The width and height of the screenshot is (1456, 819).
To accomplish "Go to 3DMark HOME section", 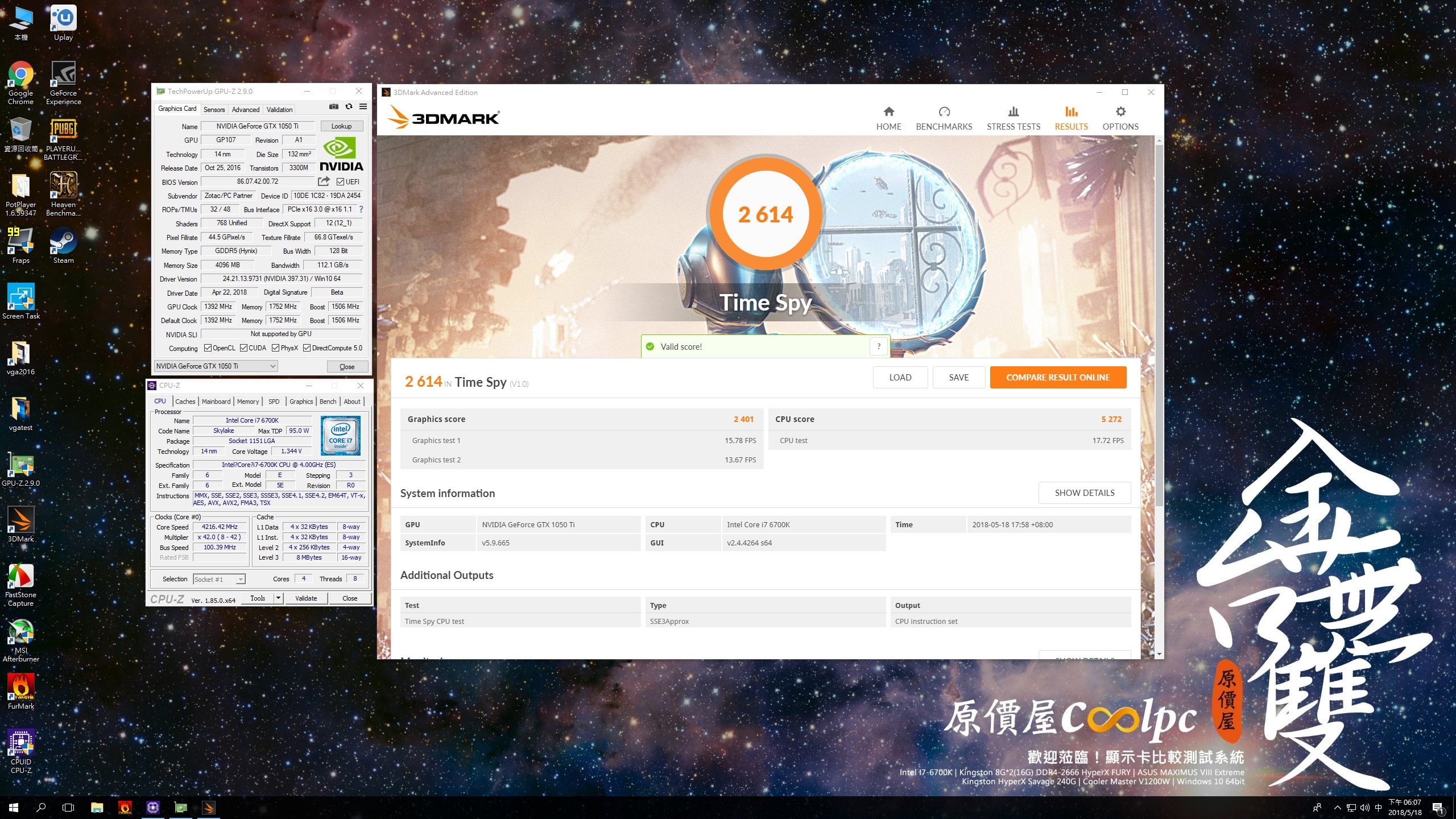I will 888,118.
